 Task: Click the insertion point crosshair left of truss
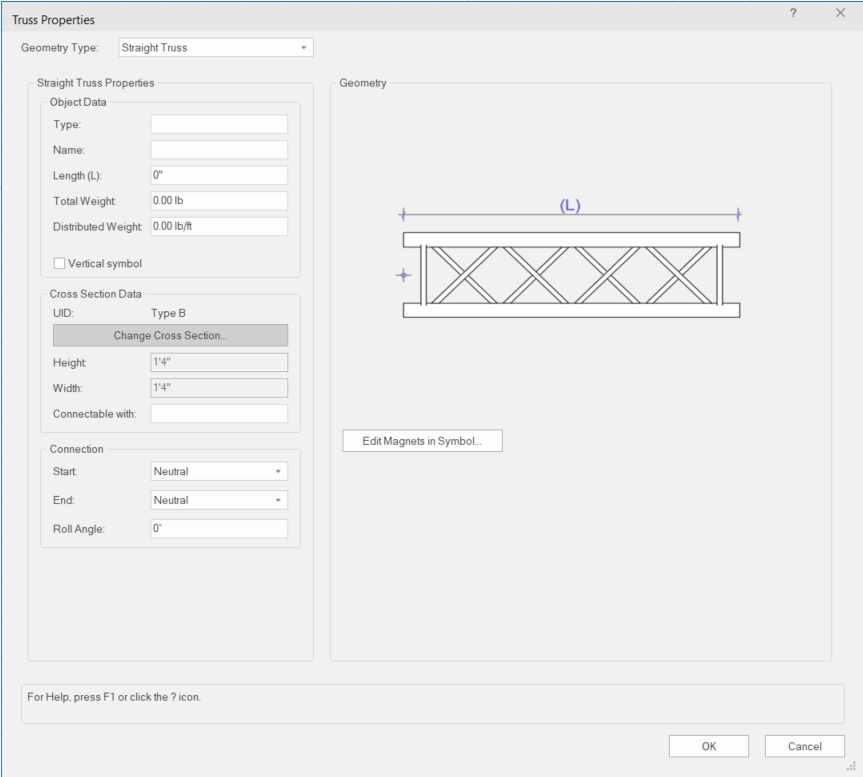(x=403, y=275)
